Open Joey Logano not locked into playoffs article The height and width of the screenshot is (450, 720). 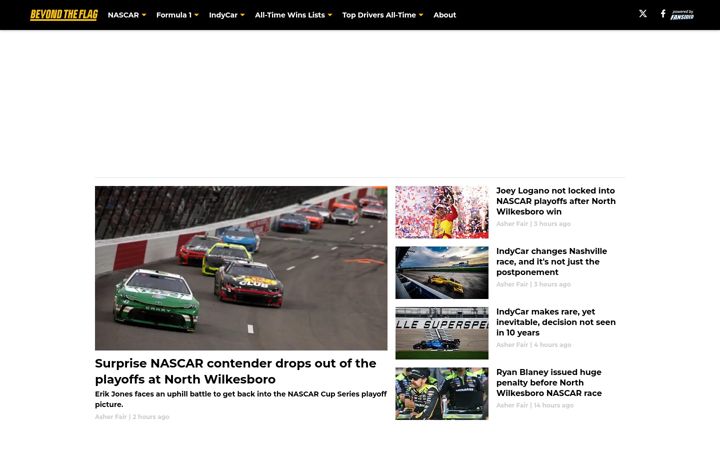[556, 201]
